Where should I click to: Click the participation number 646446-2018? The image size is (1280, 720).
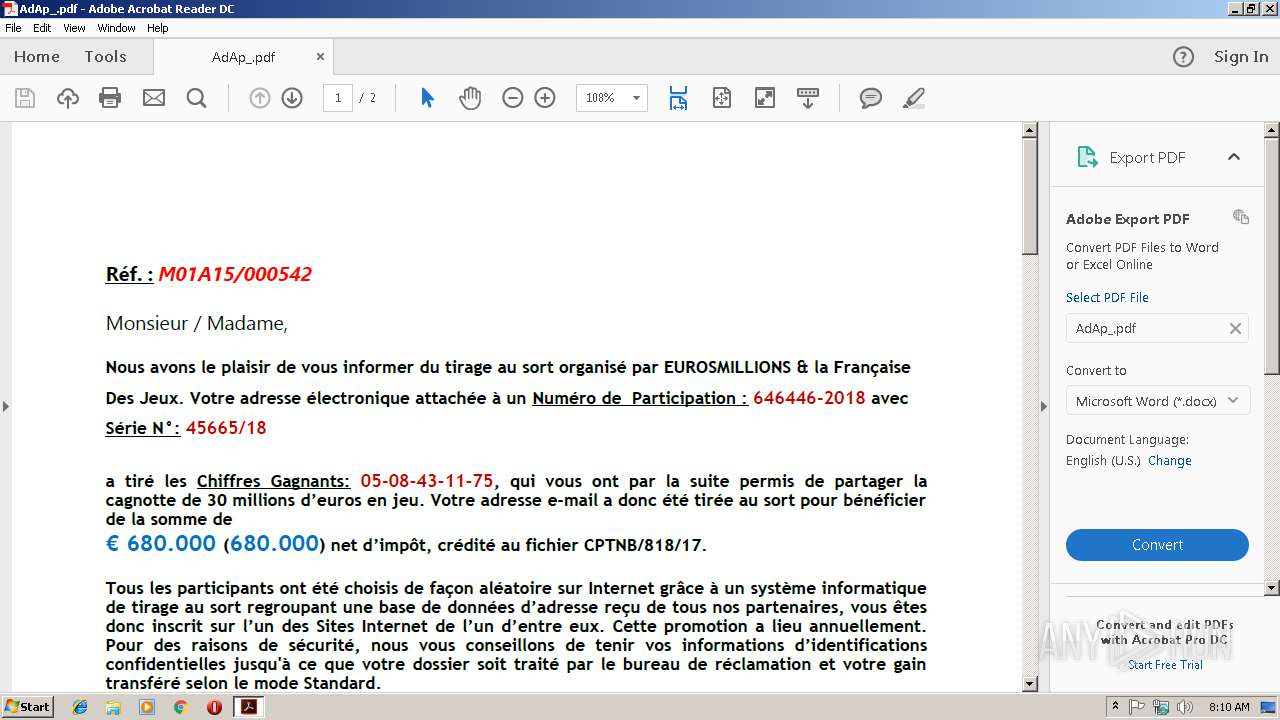809,398
